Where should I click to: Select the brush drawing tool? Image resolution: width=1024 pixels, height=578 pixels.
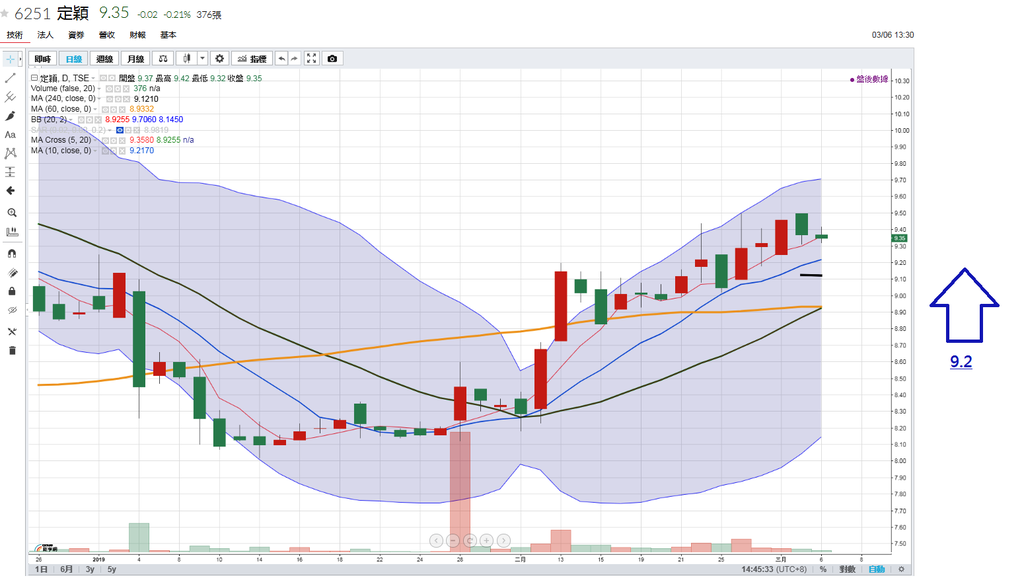[10, 116]
